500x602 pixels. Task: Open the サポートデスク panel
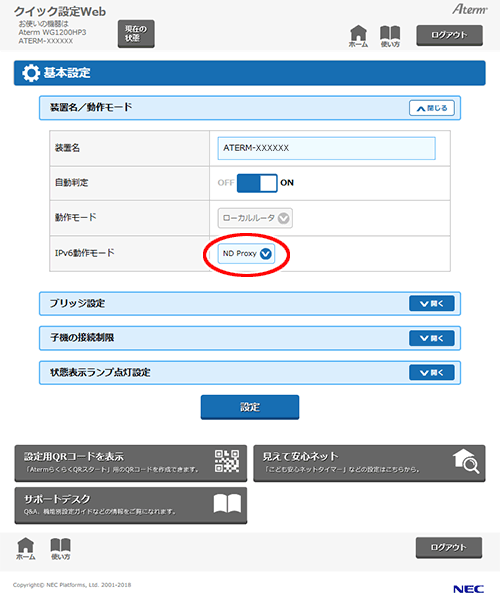pyautogui.click(x=131, y=505)
